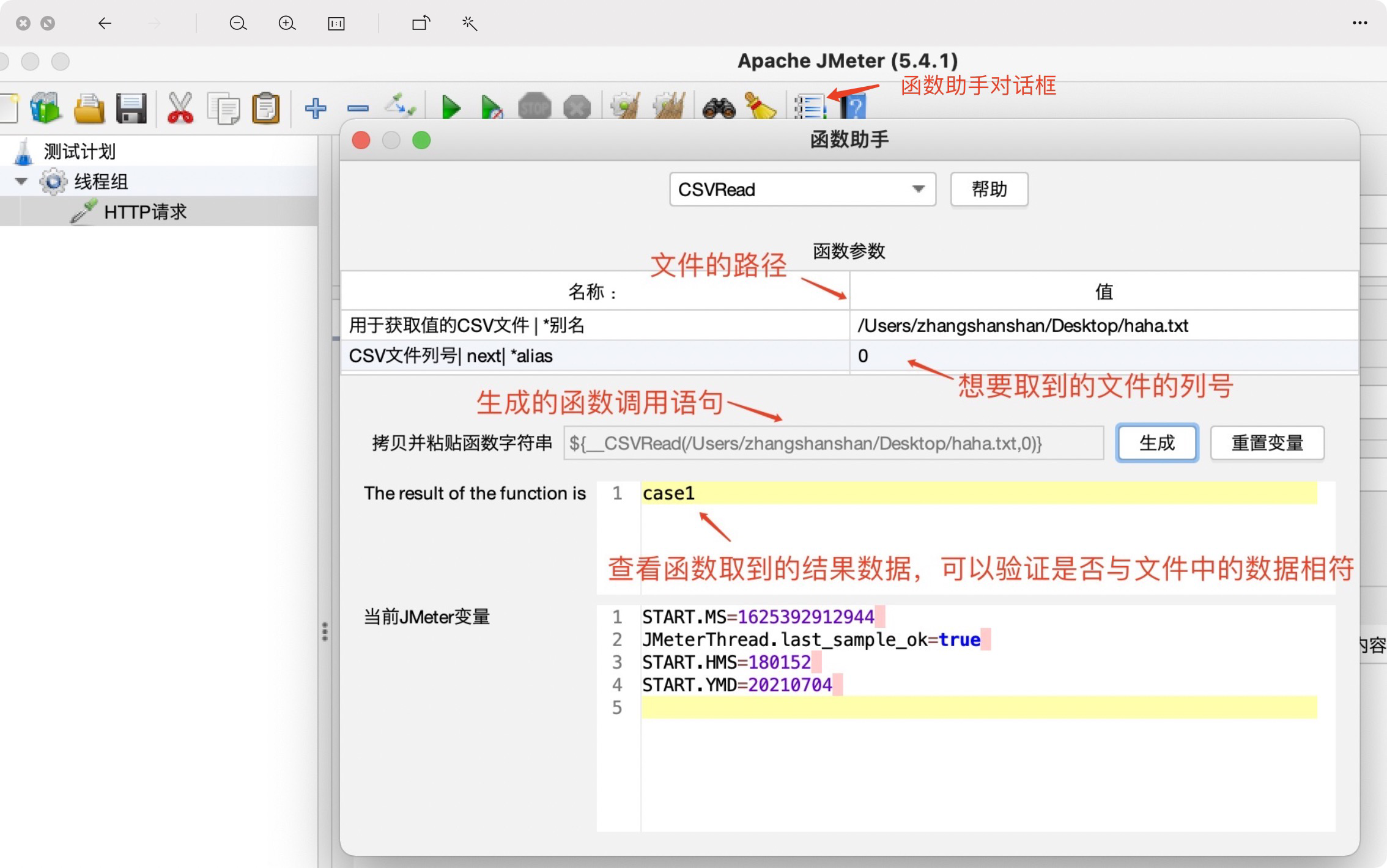Cut the selected element using the scissors icon
Screen dimensions: 1387x868
tap(180, 108)
